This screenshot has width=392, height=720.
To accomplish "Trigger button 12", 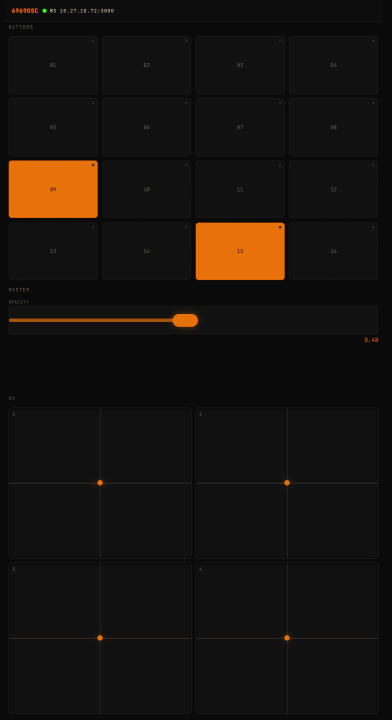I will pos(333,189).
